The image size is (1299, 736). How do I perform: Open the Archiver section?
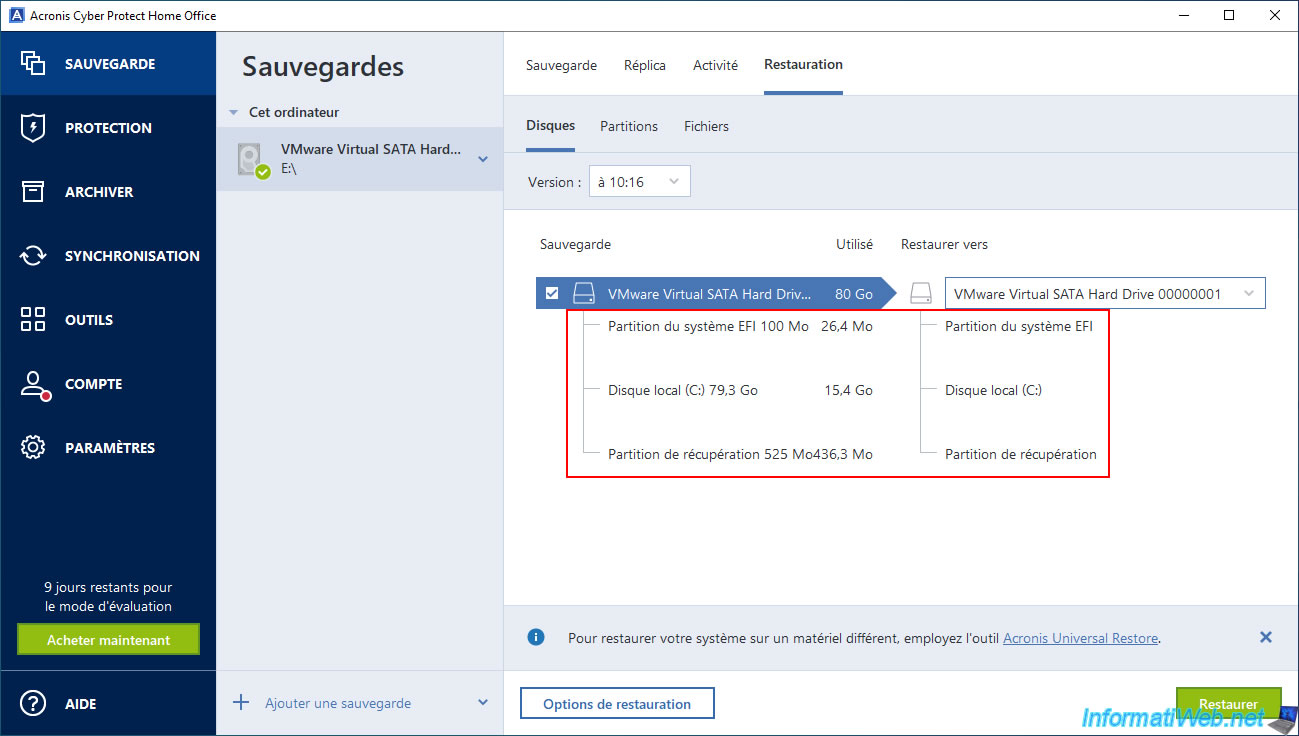pos(108,192)
